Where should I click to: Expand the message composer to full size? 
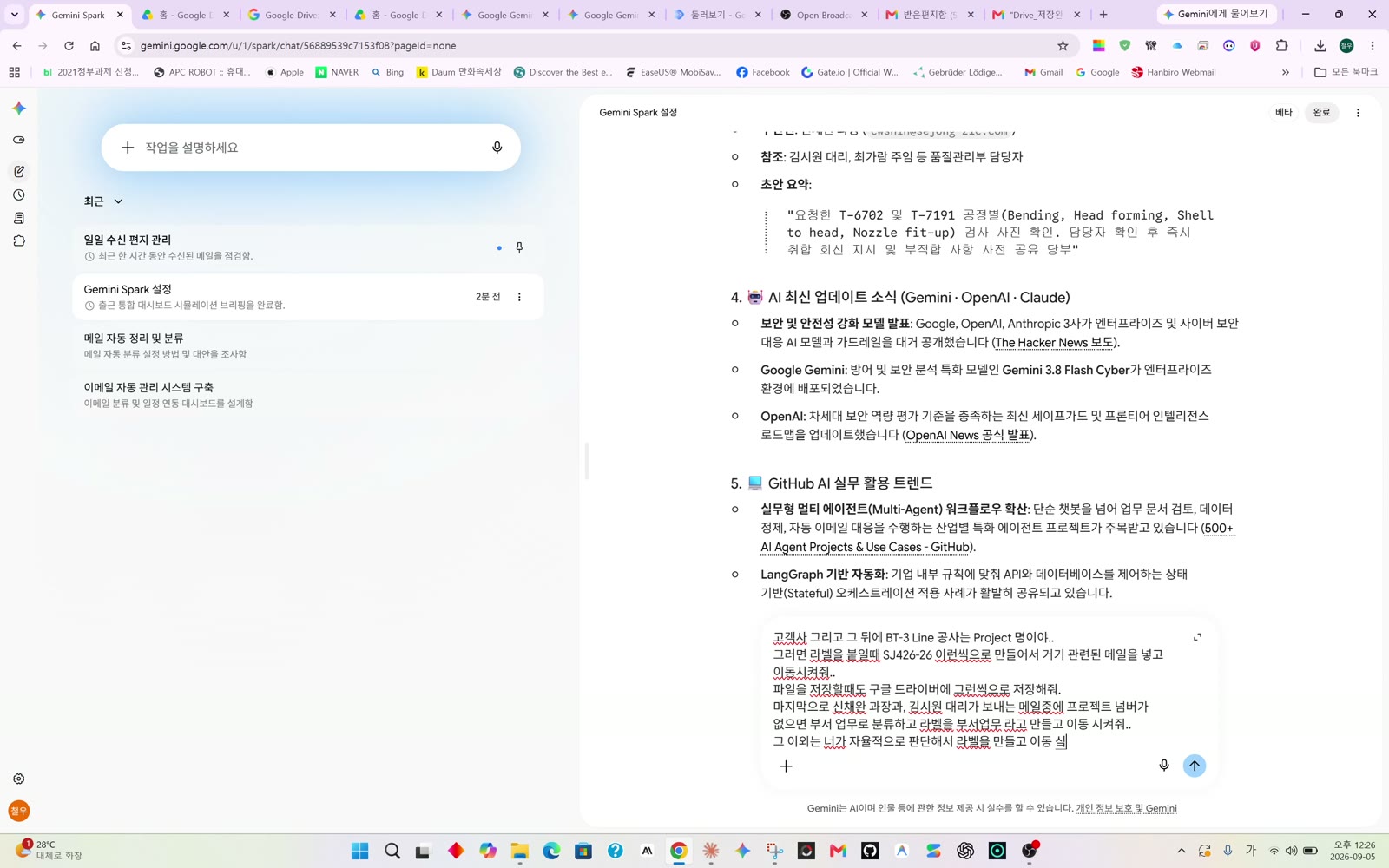tap(1197, 637)
